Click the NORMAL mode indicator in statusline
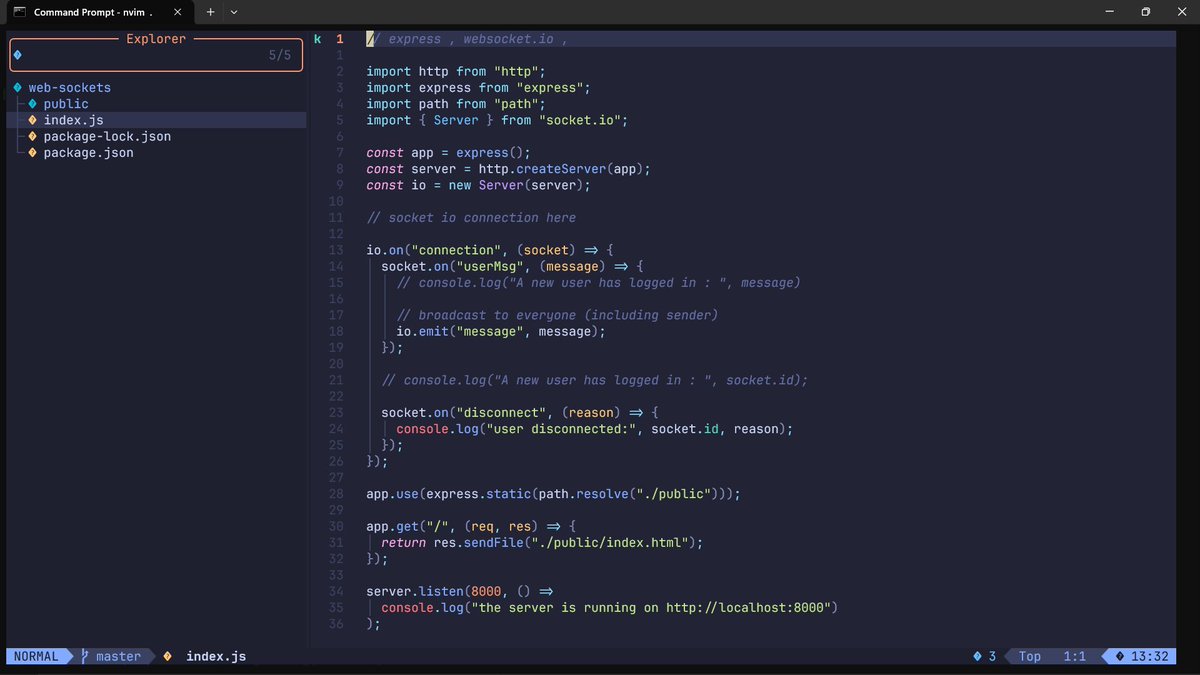 click(x=36, y=656)
